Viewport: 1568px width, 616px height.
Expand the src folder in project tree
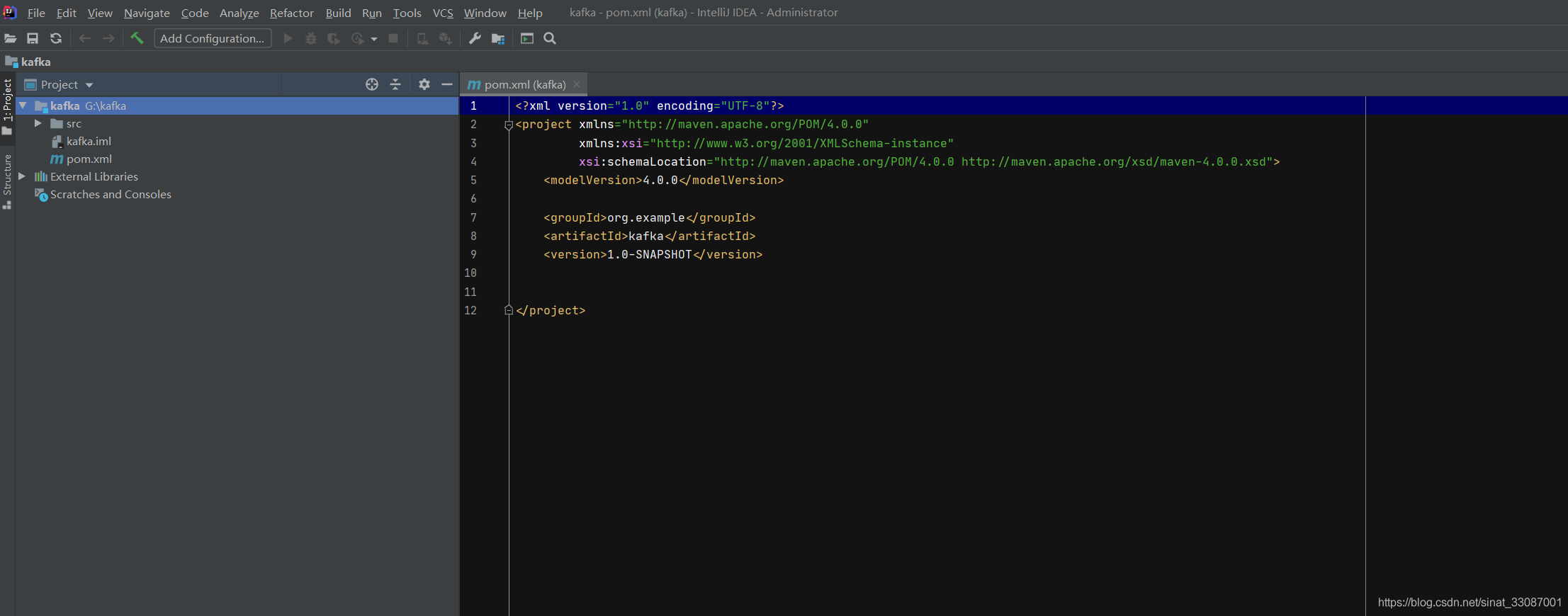pos(38,123)
